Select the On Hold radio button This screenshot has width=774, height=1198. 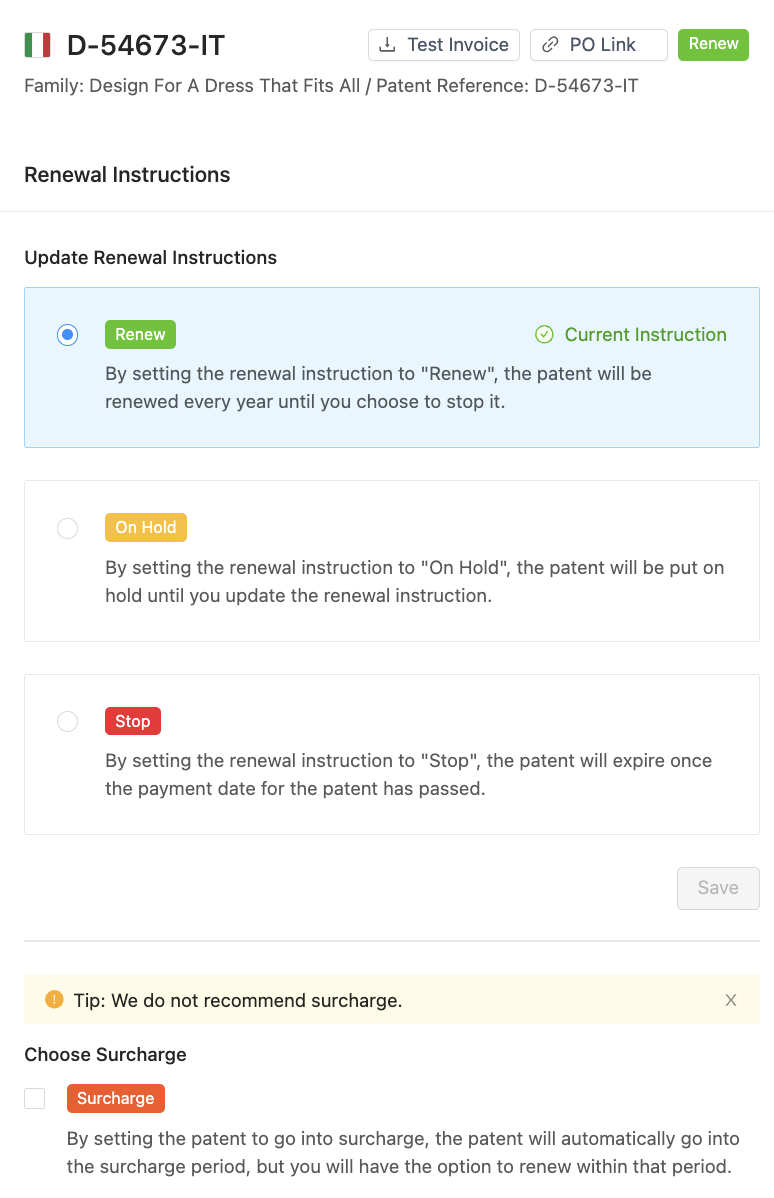click(x=67, y=527)
